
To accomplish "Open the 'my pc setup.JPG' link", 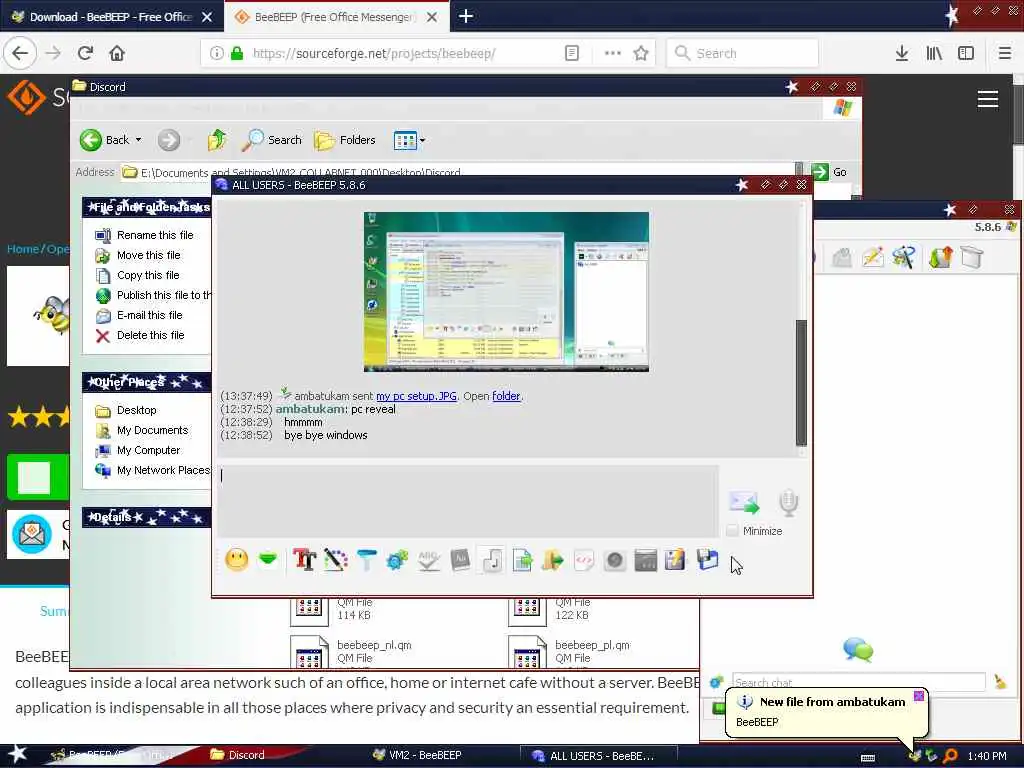I will [416, 396].
